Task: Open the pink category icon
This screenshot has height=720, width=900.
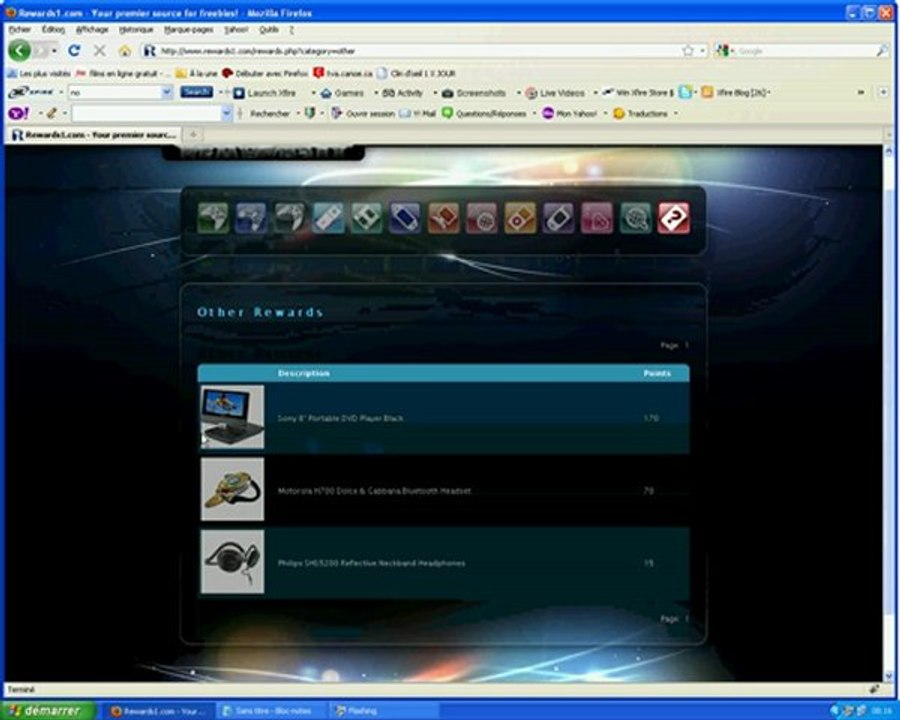Action: click(597, 218)
